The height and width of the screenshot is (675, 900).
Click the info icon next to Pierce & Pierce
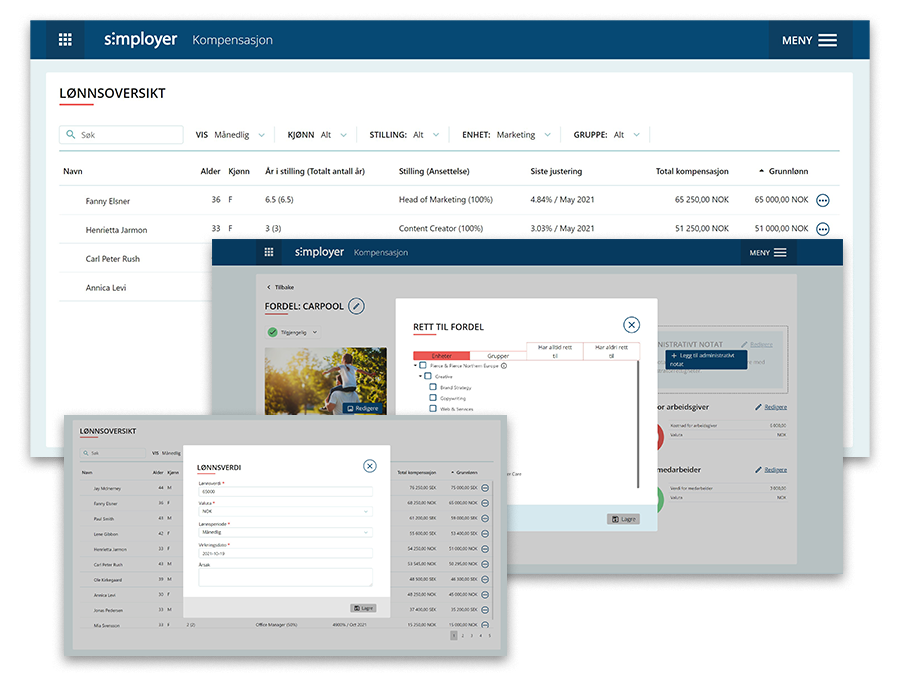pos(504,366)
